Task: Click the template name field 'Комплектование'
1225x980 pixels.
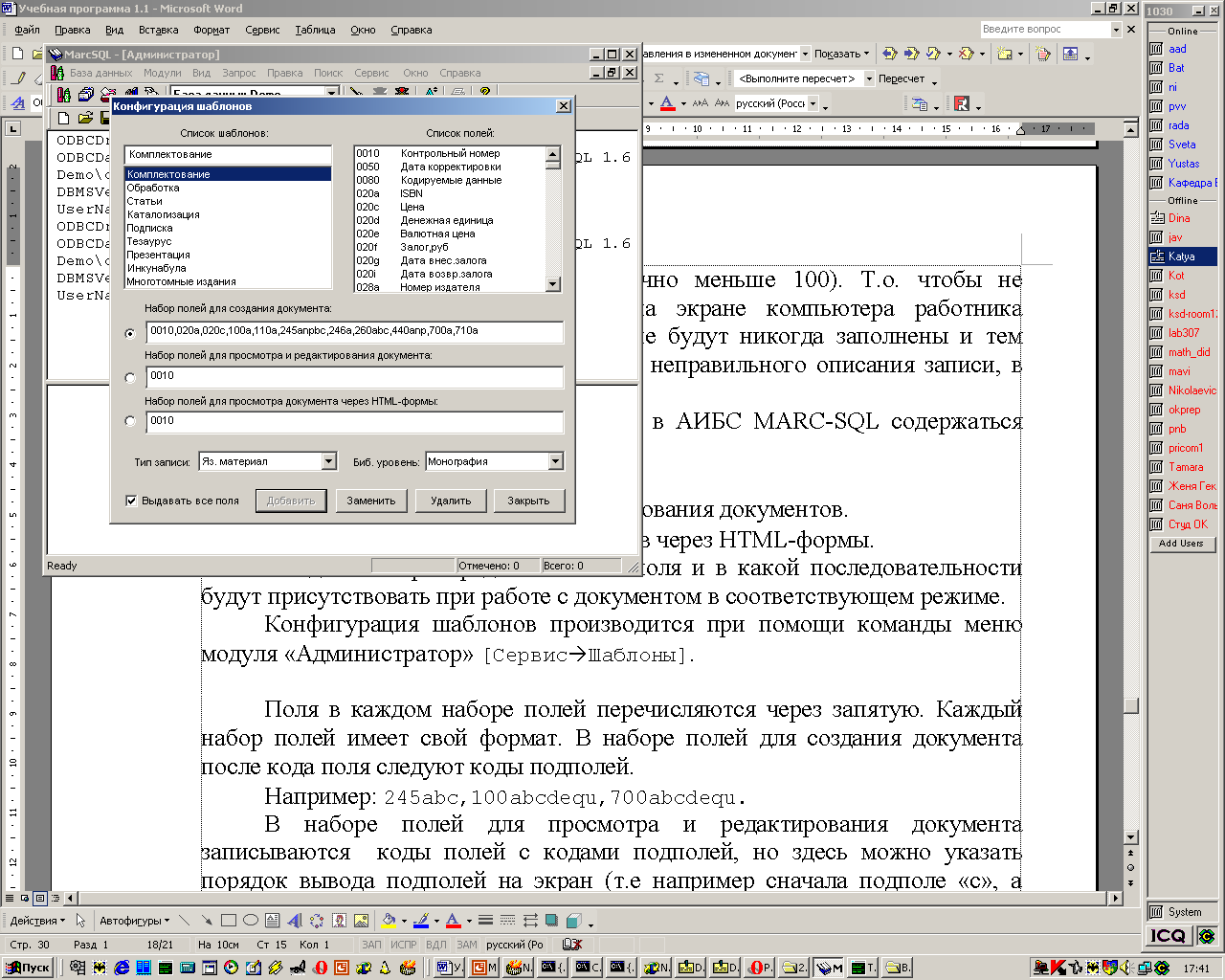Action: [x=228, y=154]
